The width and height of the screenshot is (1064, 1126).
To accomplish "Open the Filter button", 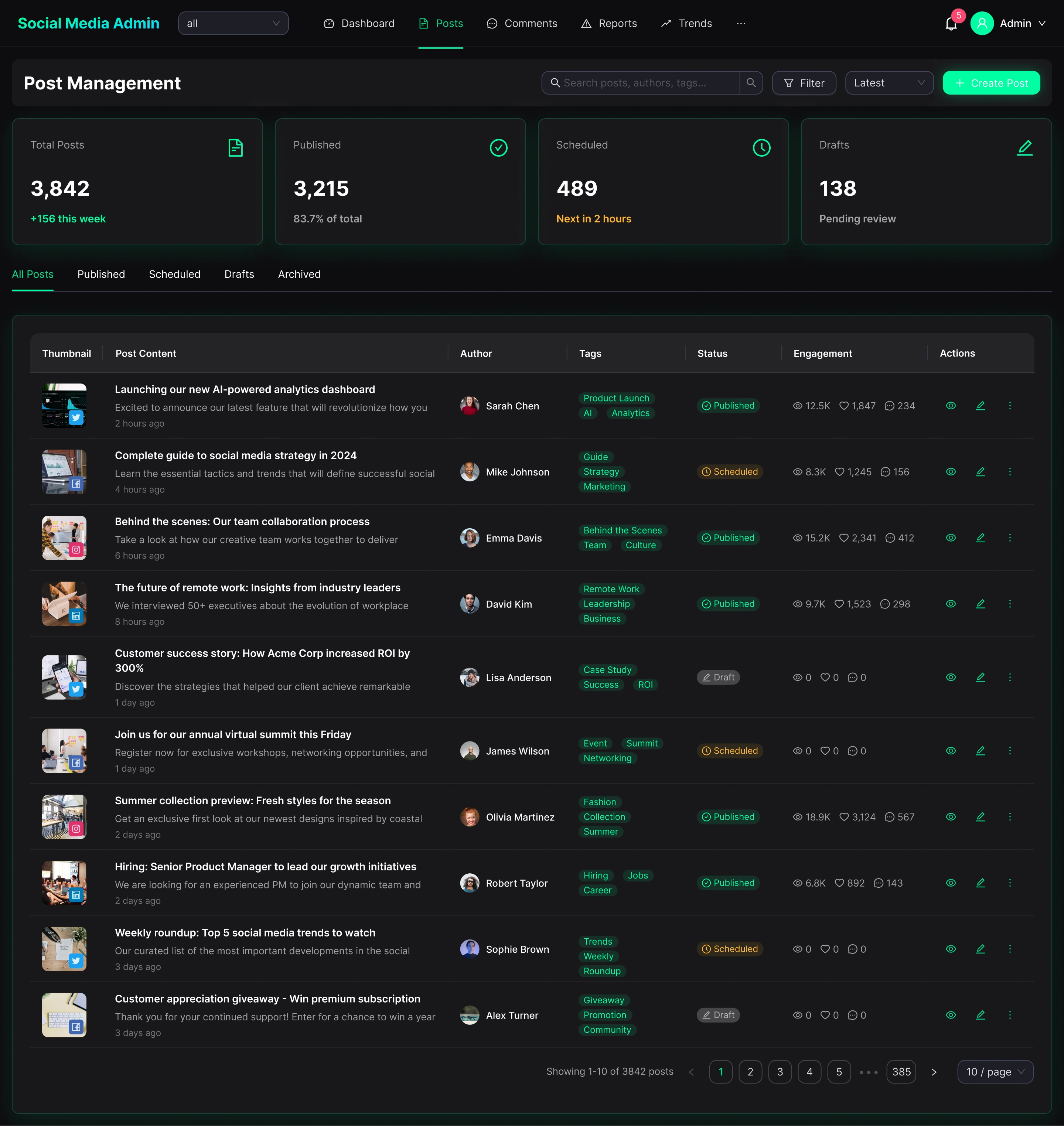I will pyautogui.click(x=804, y=83).
